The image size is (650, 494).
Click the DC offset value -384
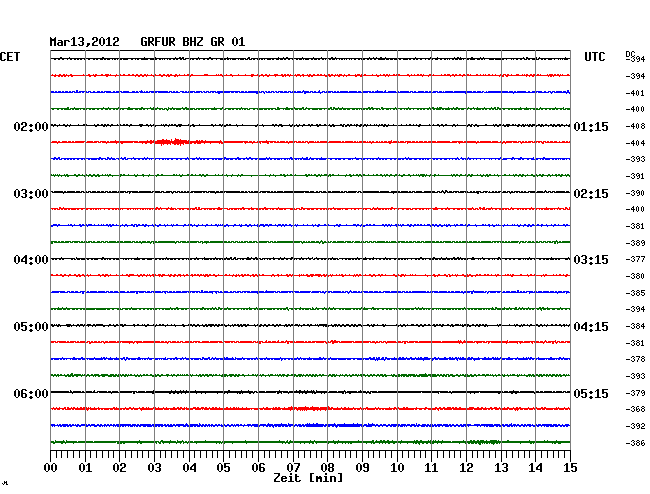point(635,326)
